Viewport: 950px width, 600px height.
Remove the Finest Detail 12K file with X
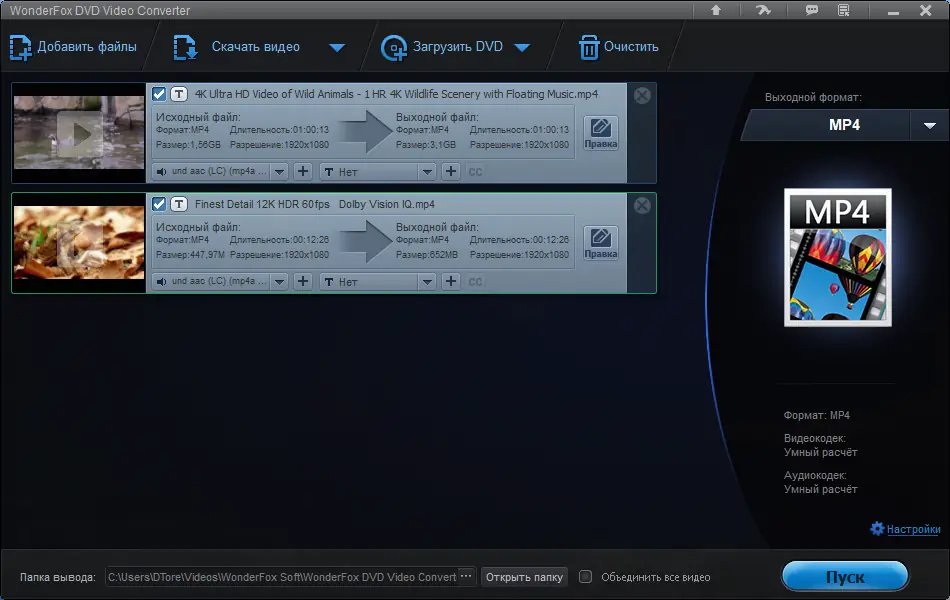click(x=642, y=205)
